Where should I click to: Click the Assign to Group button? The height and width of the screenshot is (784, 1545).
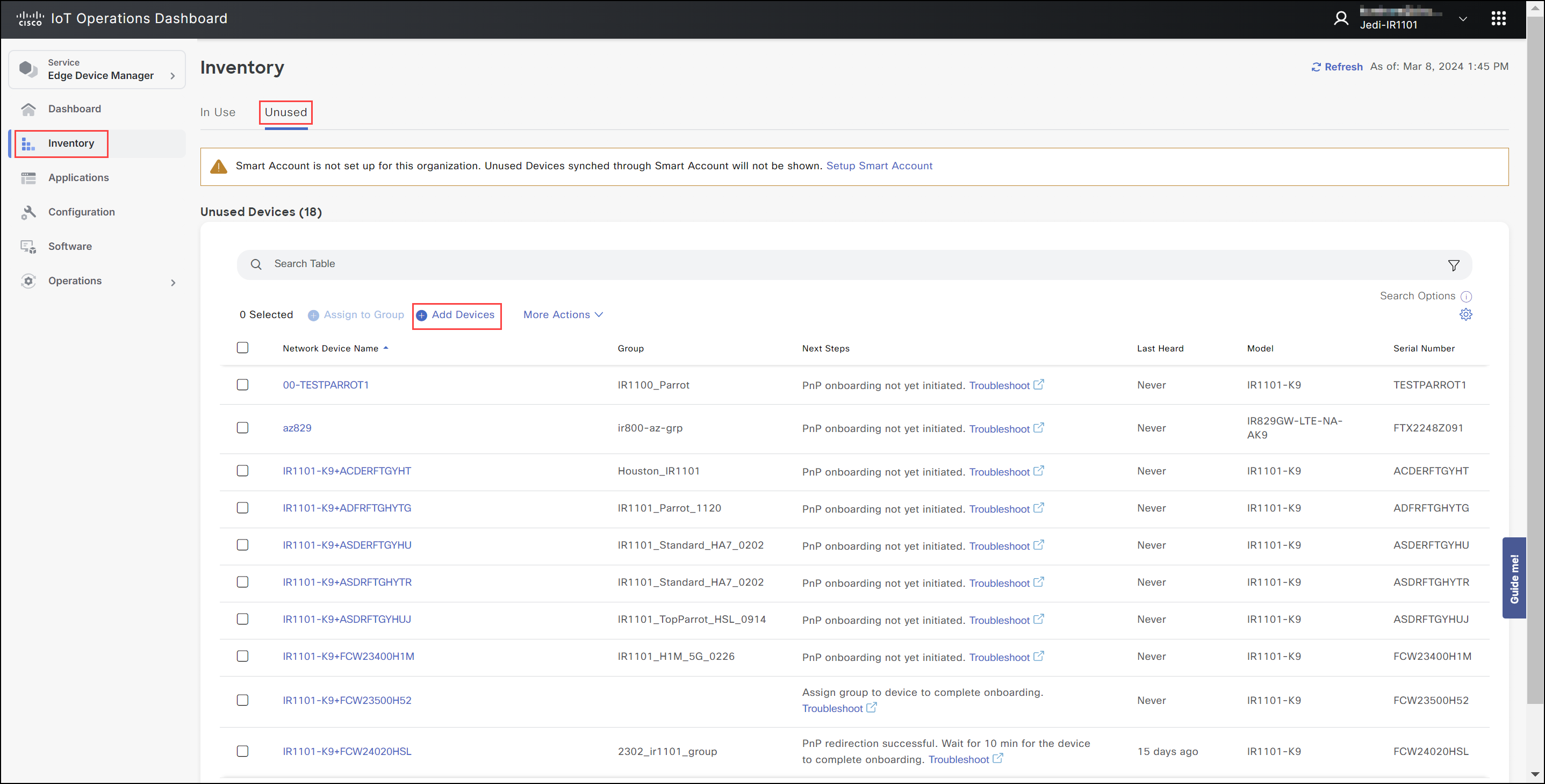[356, 315]
